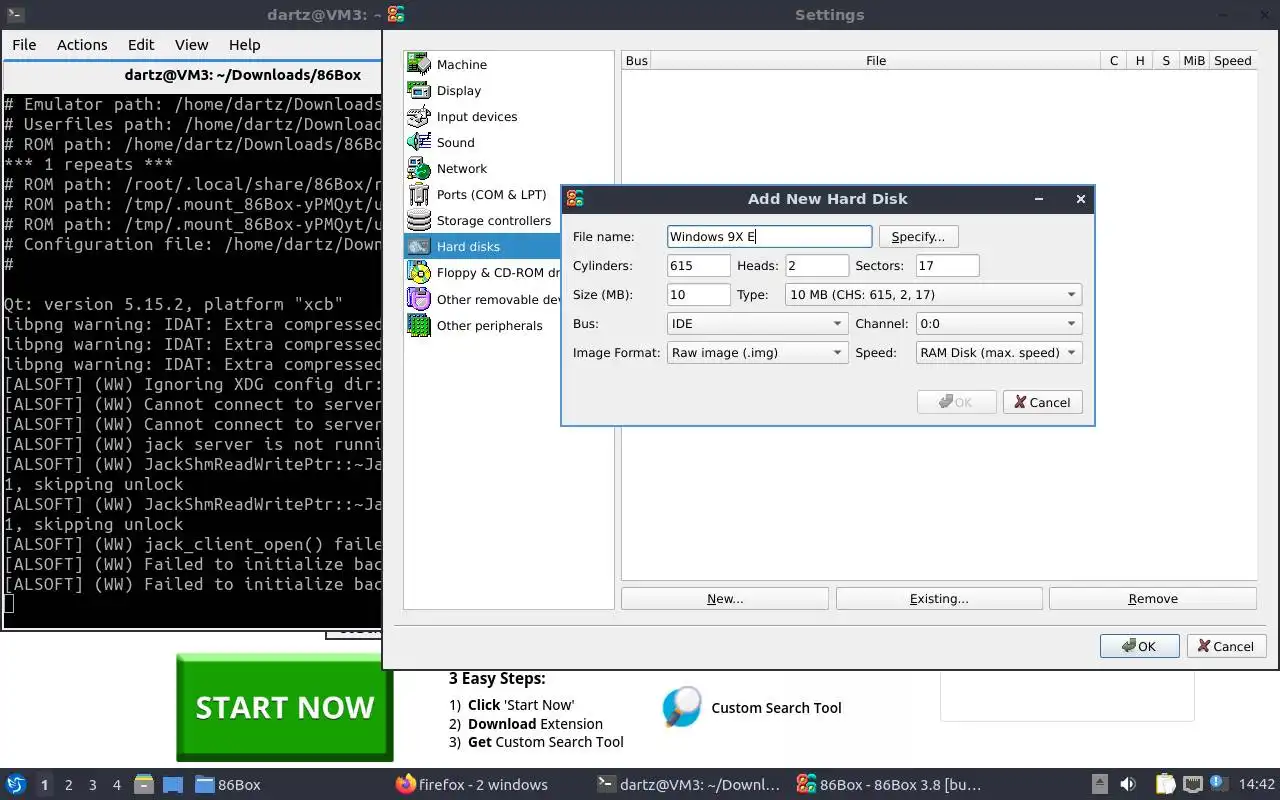
Task: Open the volume control in system tray
Action: 1128,784
